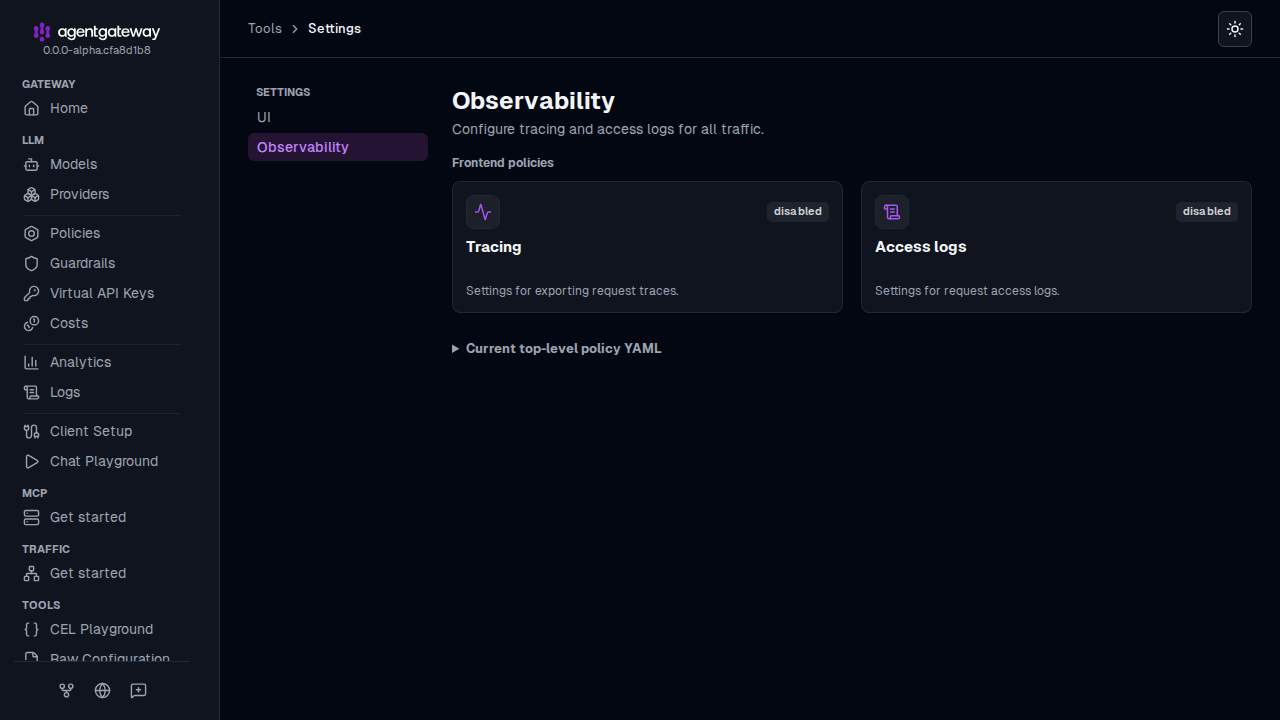Image resolution: width=1280 pixels, height=720 pixels.
Task: Click the Frontend policies label
Action: click(503, 162)
